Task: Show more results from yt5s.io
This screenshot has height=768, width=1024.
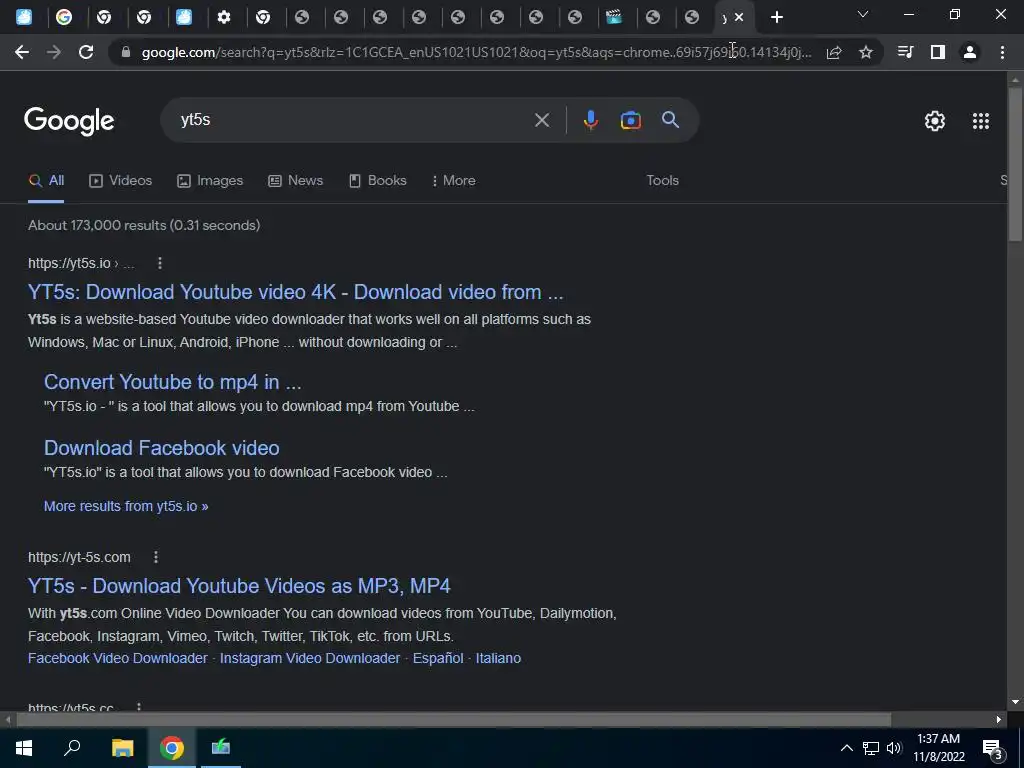Action: coord(126,506)
